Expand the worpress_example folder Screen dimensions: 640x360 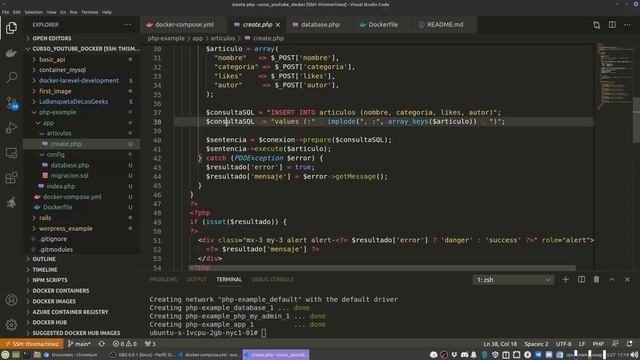[82, 229]
